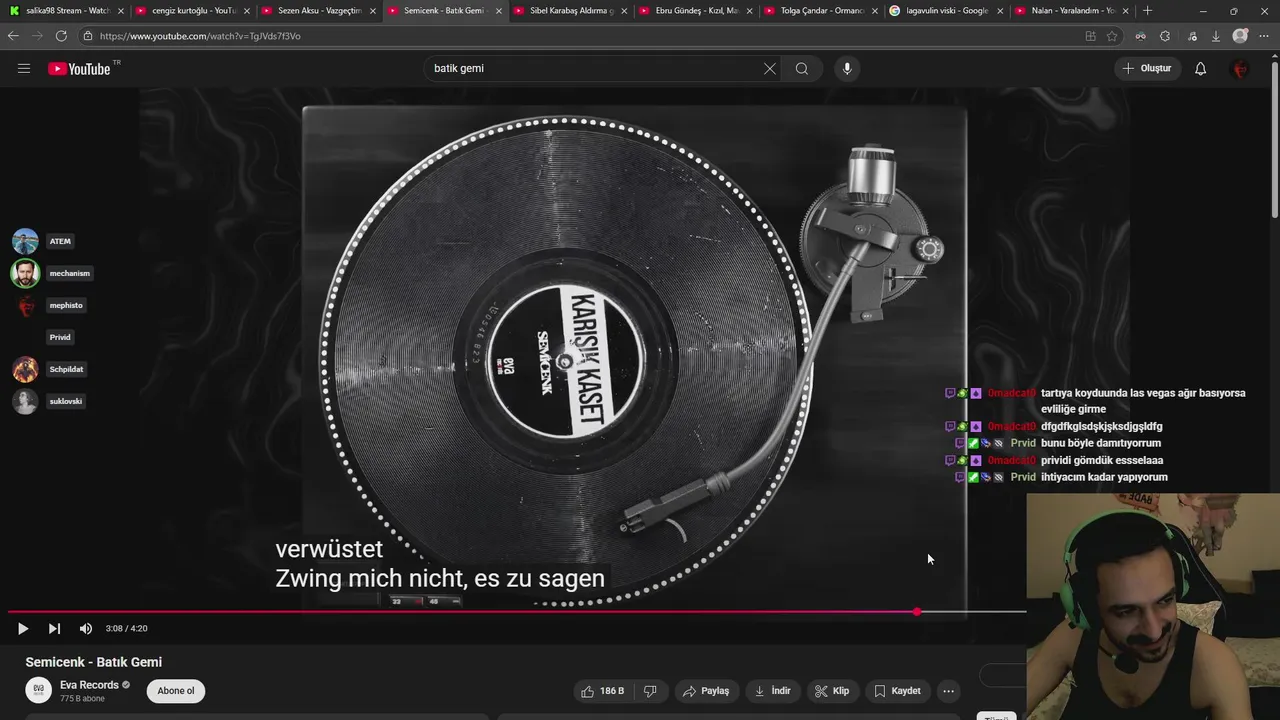Clear the search box with the X icon
The image size is (1280, 720).
tap(770, 69)
